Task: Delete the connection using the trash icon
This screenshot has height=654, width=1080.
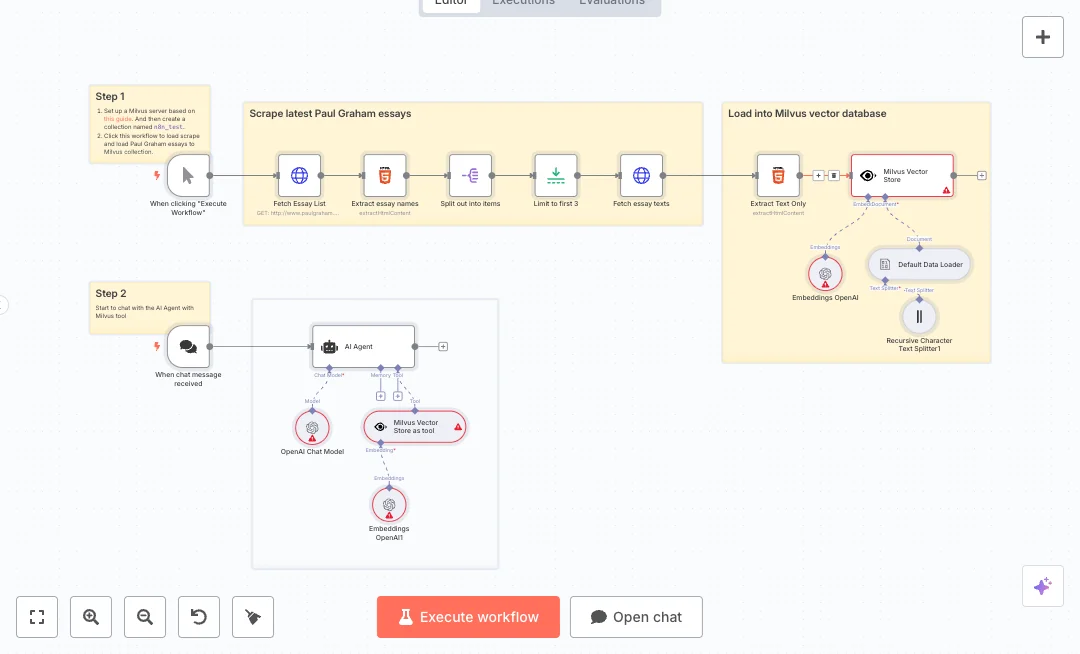Action: coord(834,176)
